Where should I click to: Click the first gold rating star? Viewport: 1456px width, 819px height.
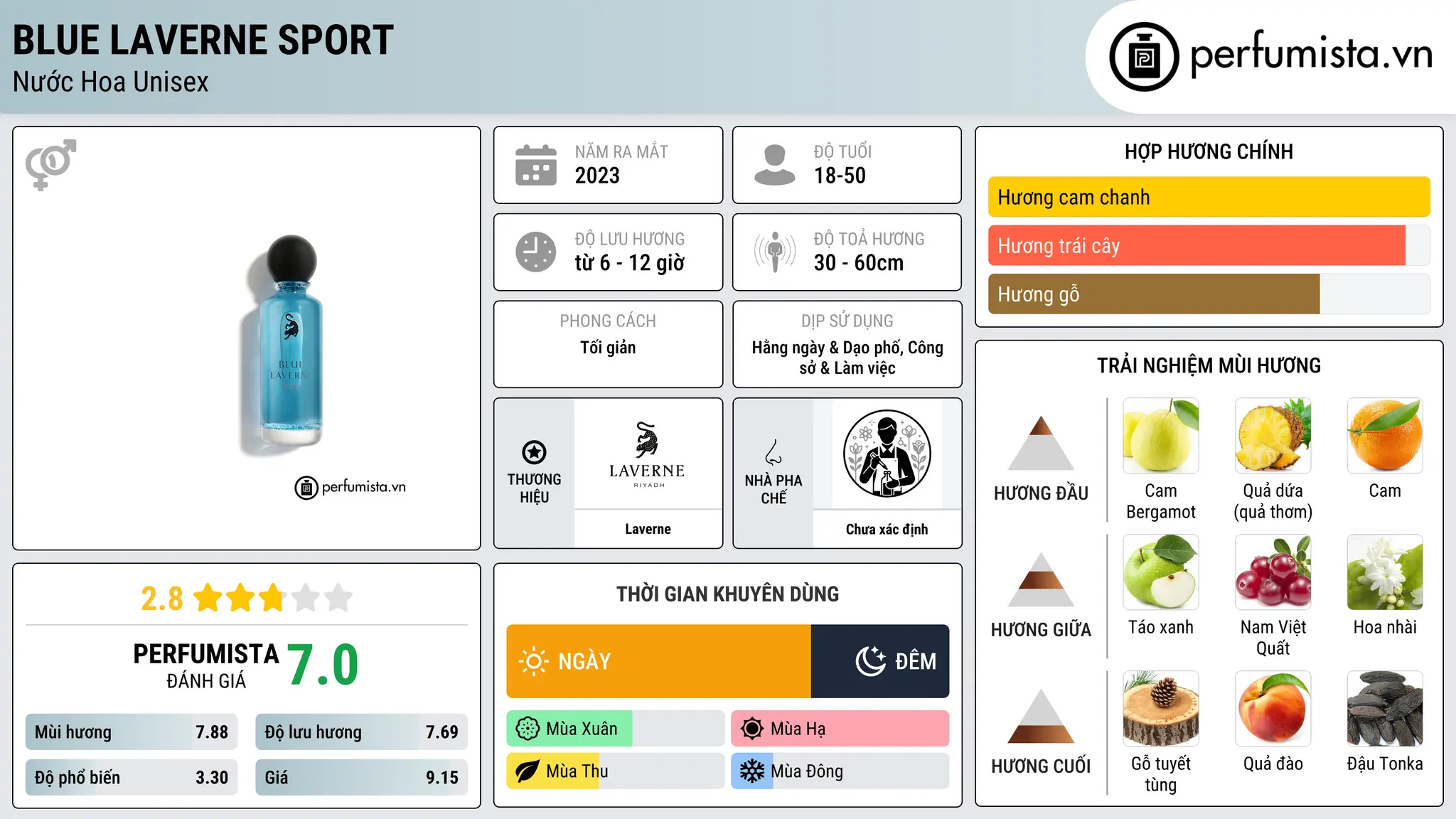[x=208, y=598]
